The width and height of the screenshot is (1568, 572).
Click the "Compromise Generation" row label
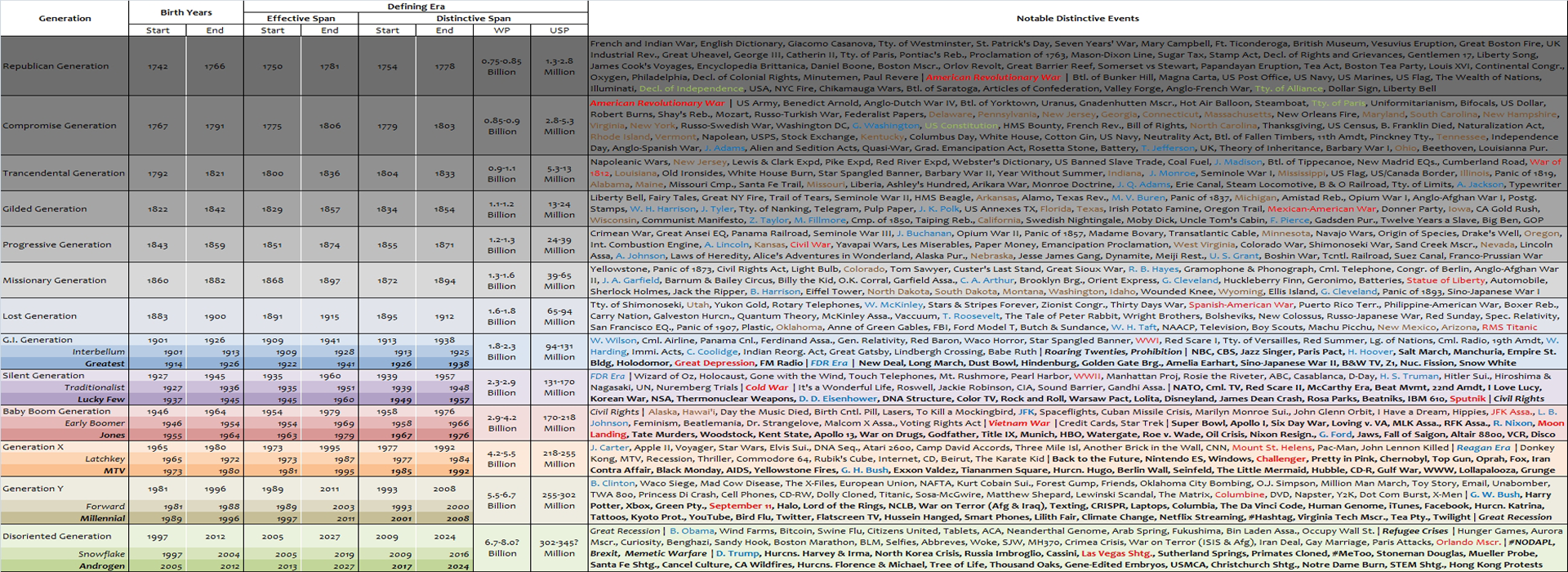[65, 126]
